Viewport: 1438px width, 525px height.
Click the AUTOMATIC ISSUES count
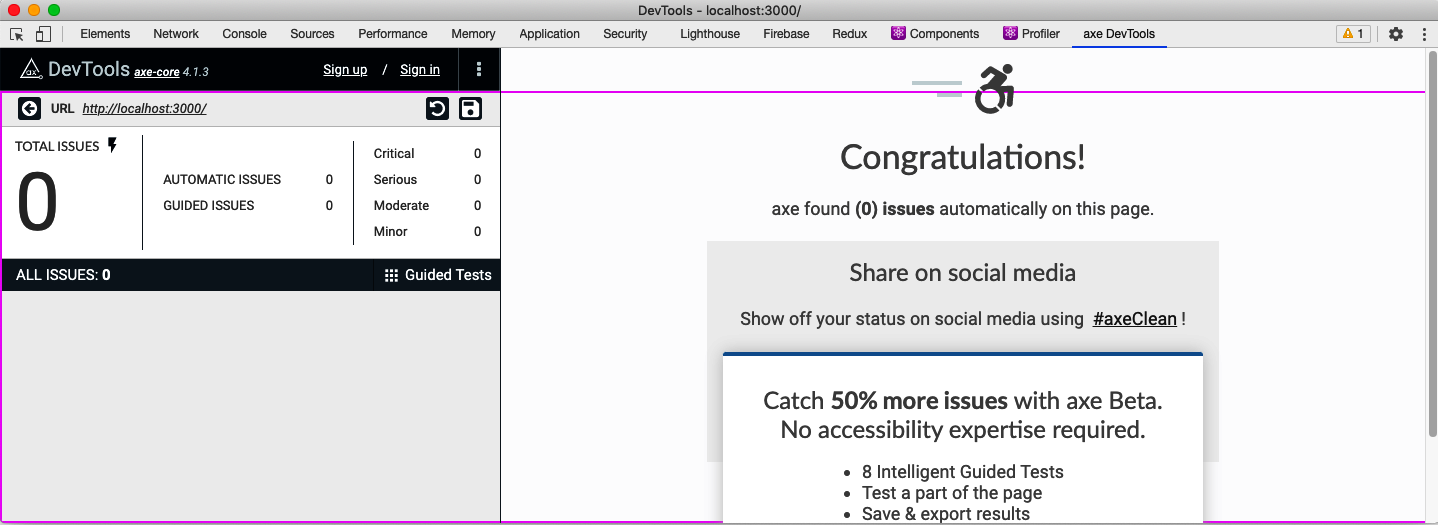329,180
